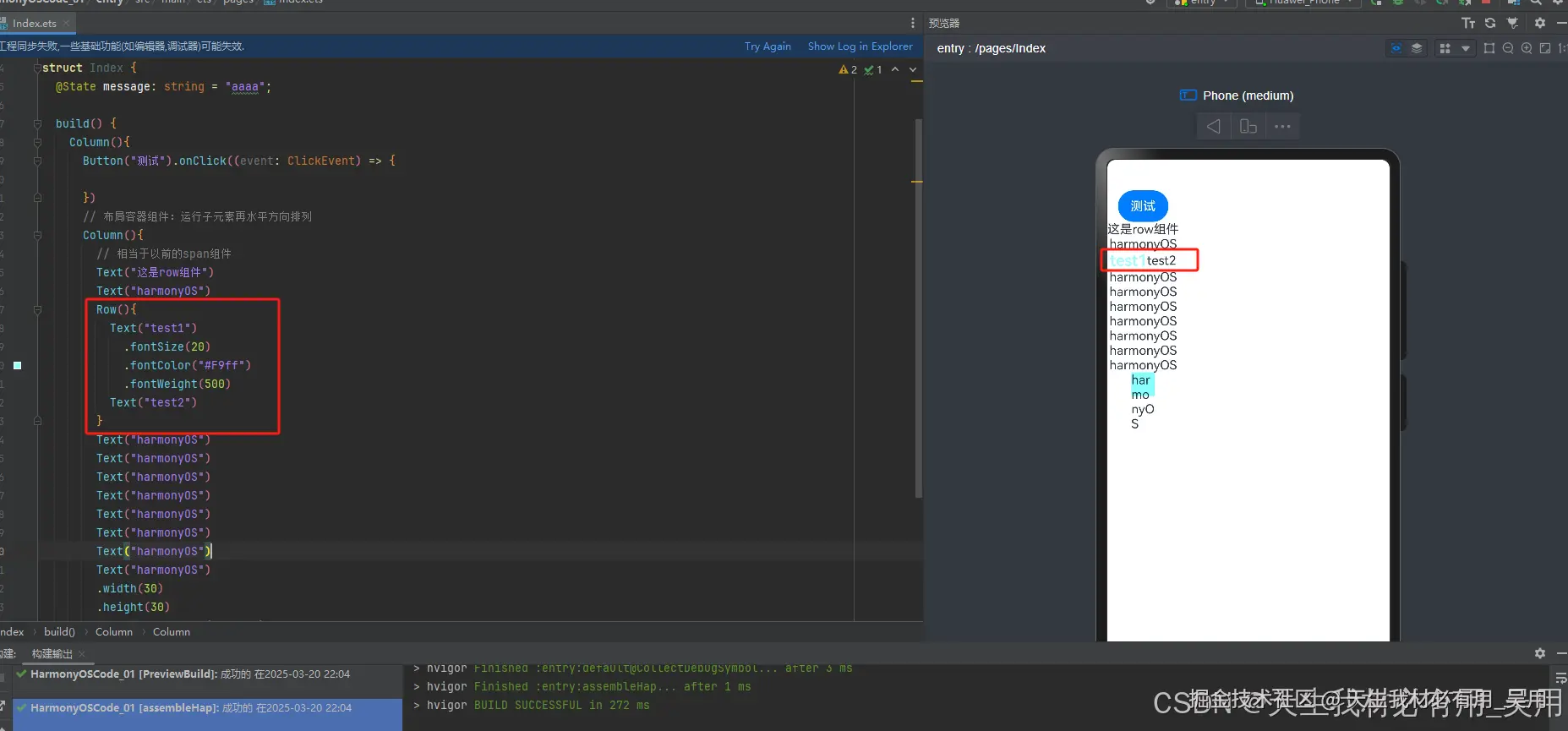The image size is (1568, 731).
Task: Zoom in the preview device
Action: tap(1527, 48)
